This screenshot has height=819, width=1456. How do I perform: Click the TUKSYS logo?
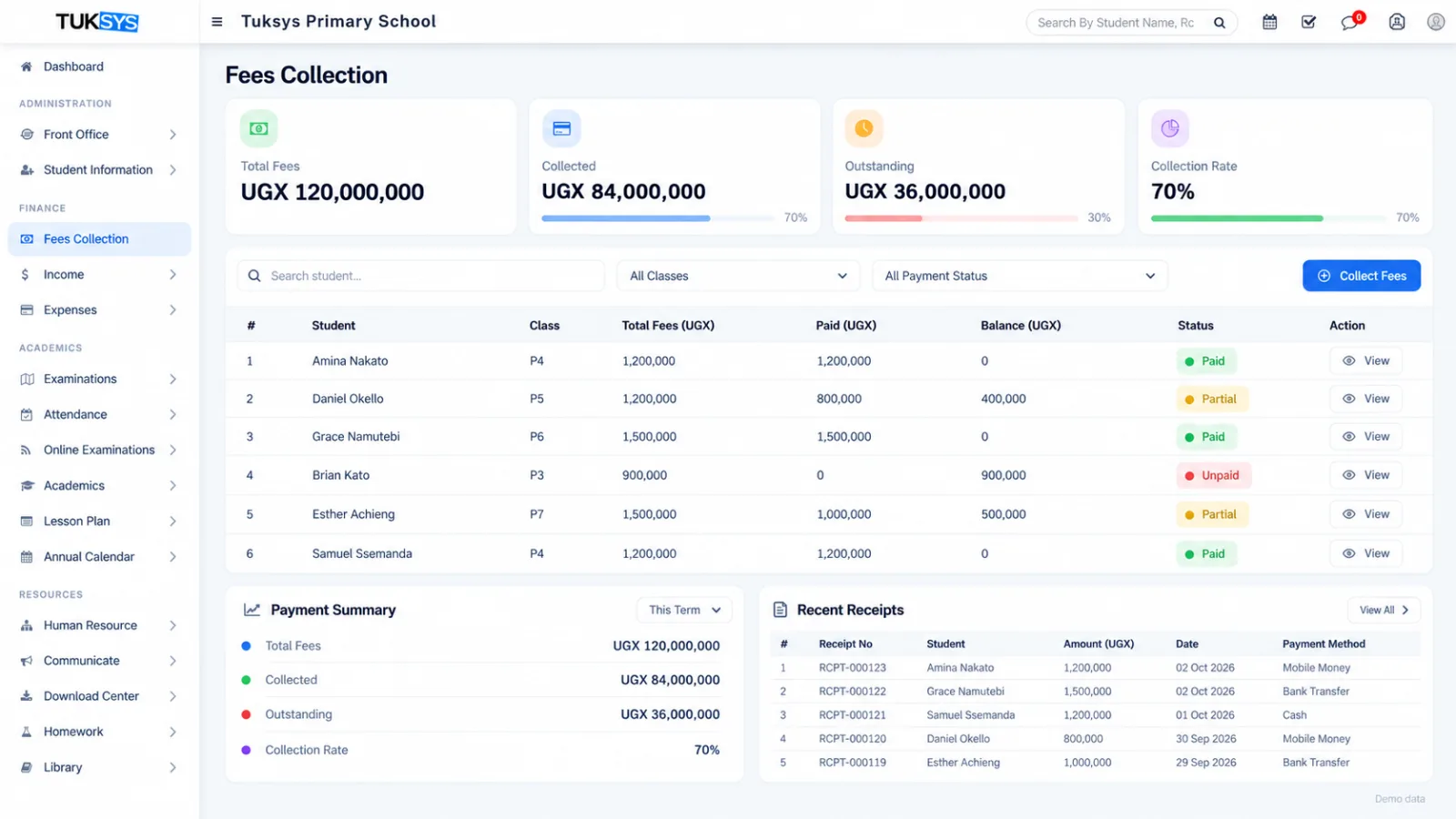coord(96,22)
